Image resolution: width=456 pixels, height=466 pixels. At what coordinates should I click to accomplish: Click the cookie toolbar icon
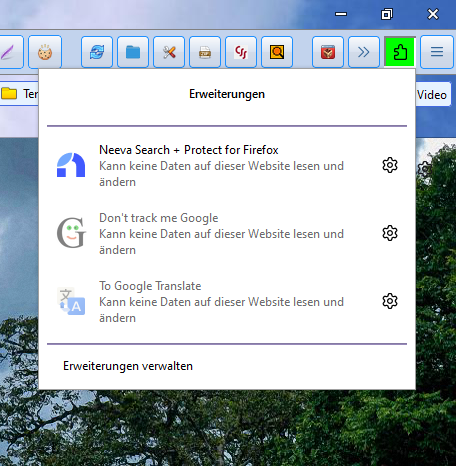tap(45, 52)
